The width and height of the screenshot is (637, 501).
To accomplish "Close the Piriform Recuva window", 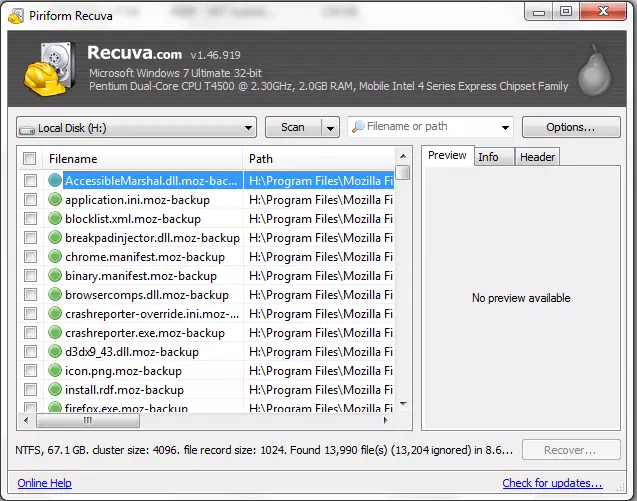I will click(603, 11).
